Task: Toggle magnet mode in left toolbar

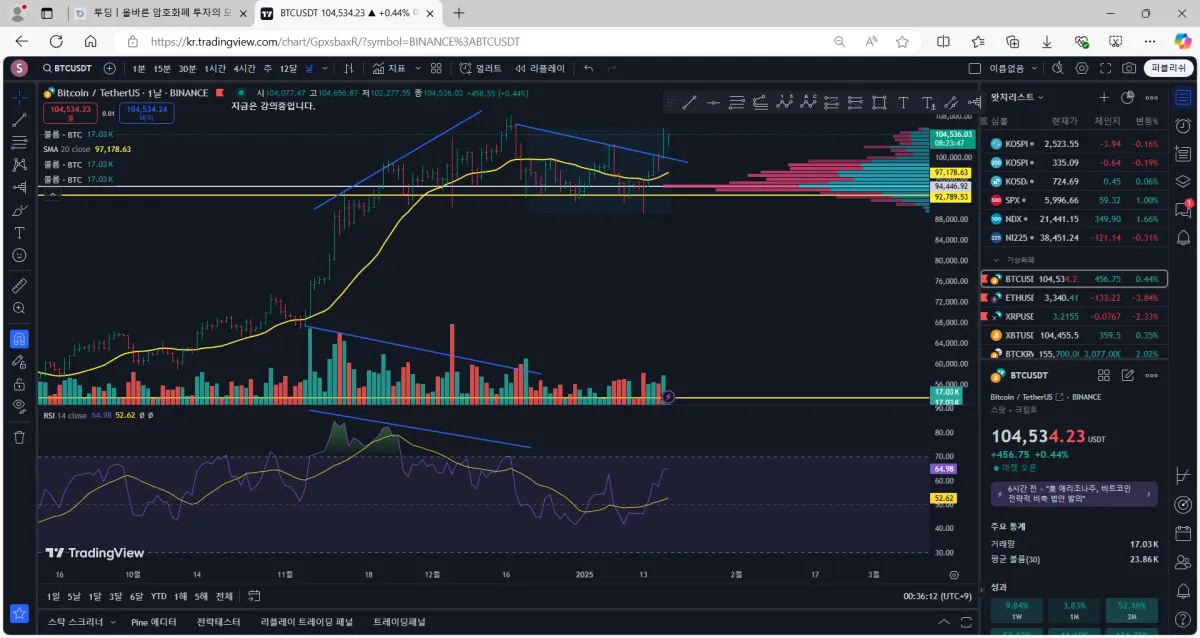Action: [19, 339]
